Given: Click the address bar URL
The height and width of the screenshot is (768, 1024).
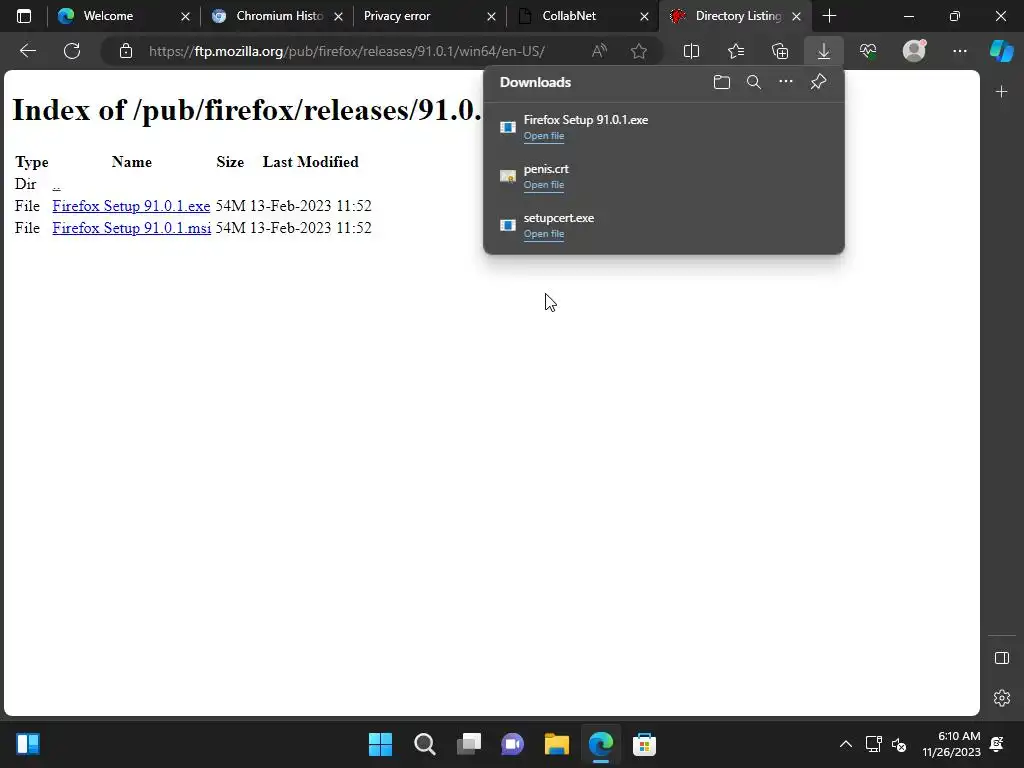Looking at the screenshot, I should click(346, 51).
